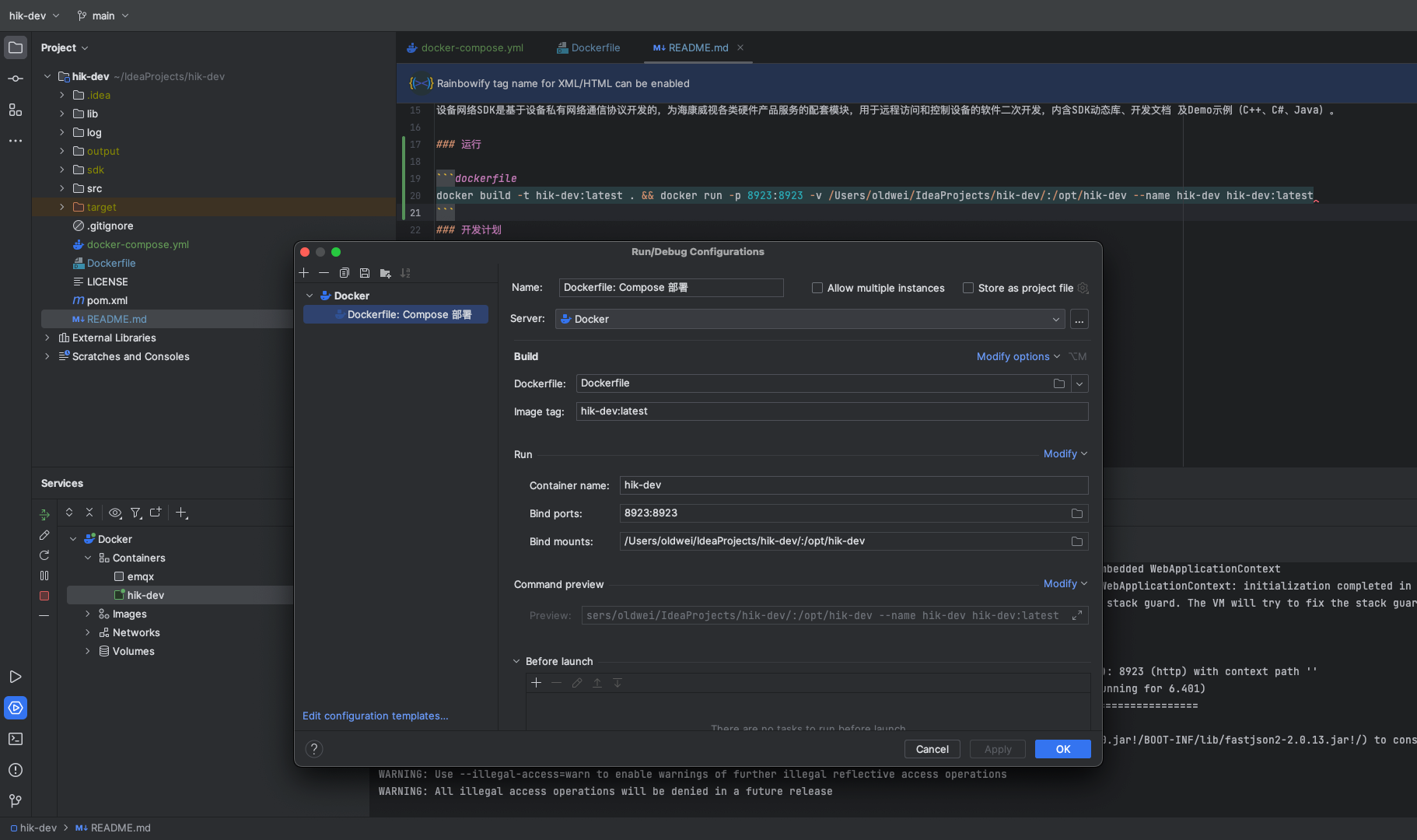
Task: Open the Commit tool window icon
Action: coord(16,79)
